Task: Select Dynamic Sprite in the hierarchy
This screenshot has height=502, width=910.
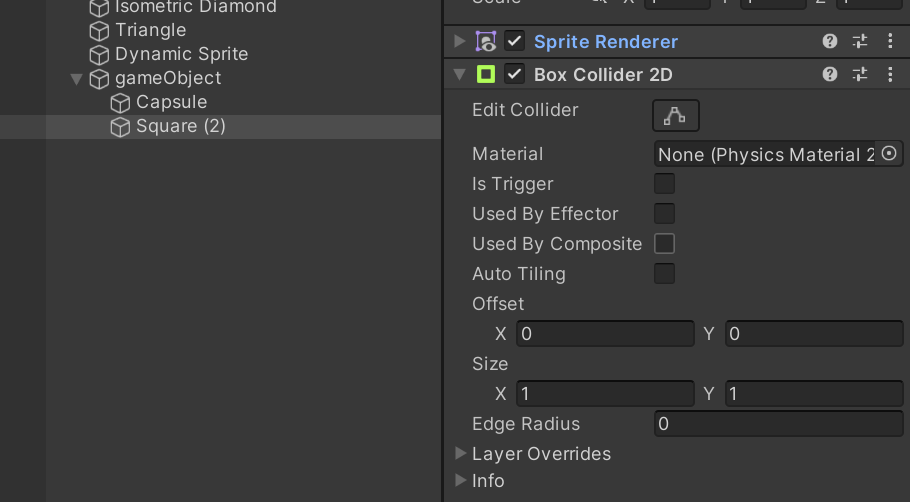Action: coord(181,54)
